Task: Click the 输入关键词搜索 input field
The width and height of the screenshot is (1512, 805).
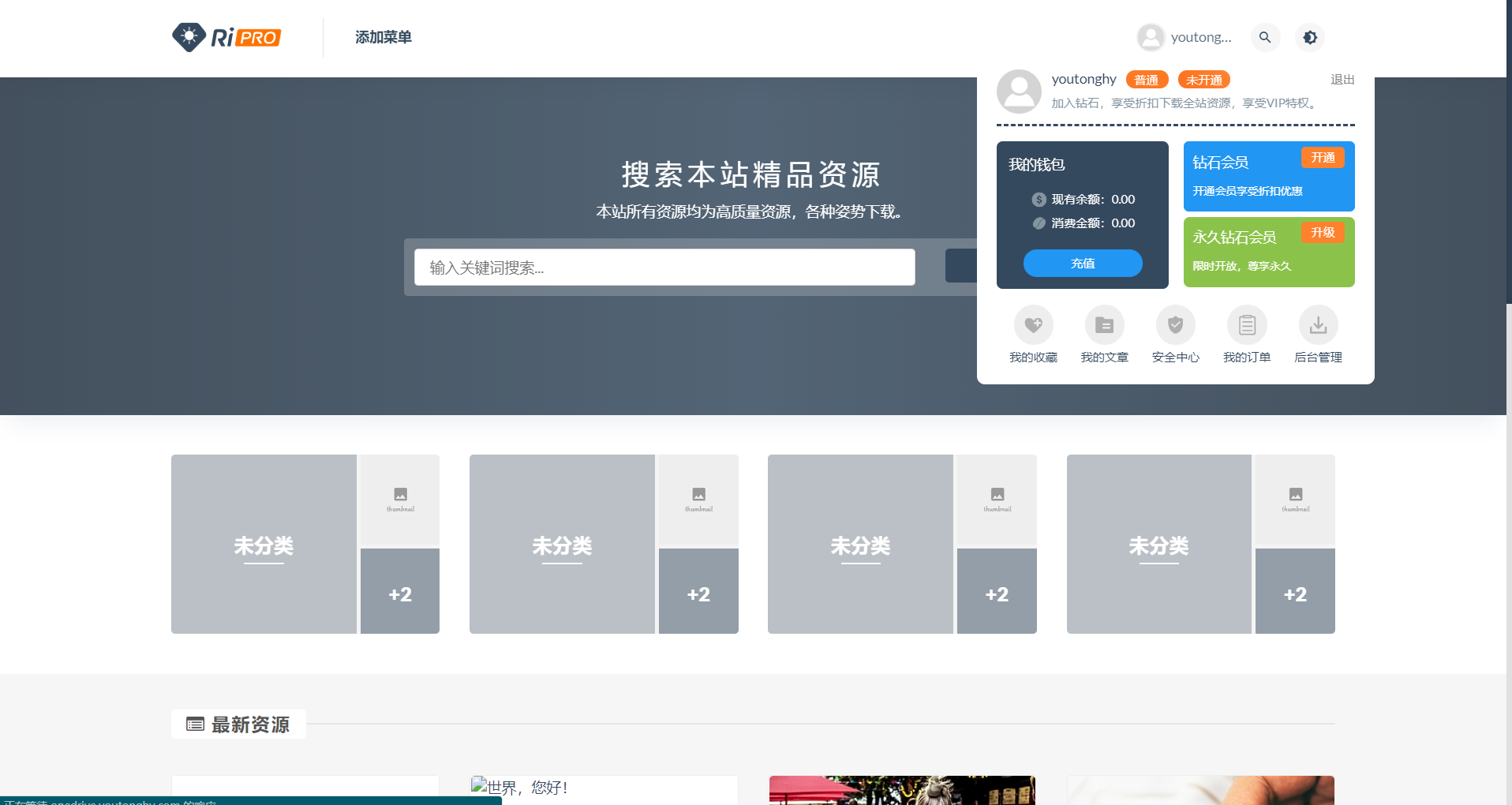Action: click(x=664, y=268)
